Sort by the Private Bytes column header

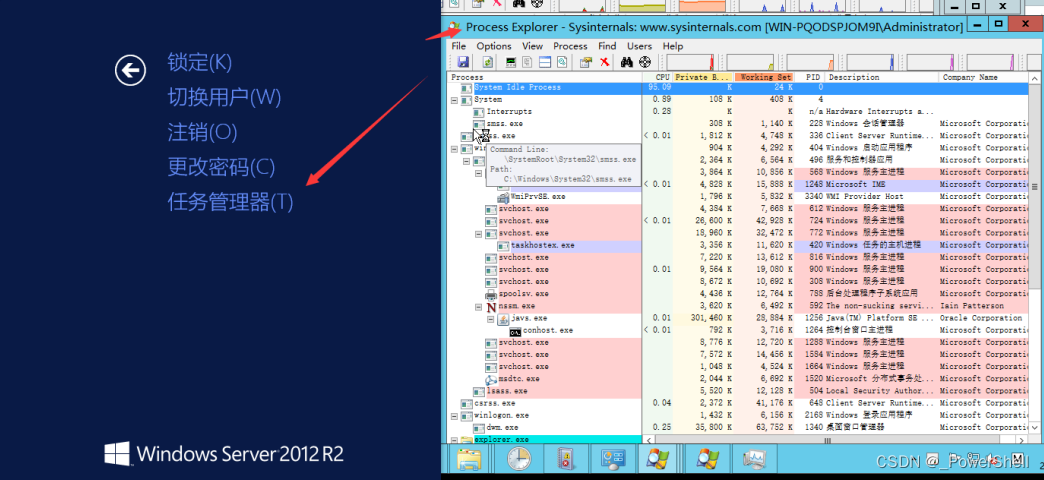tap(704, 77)
